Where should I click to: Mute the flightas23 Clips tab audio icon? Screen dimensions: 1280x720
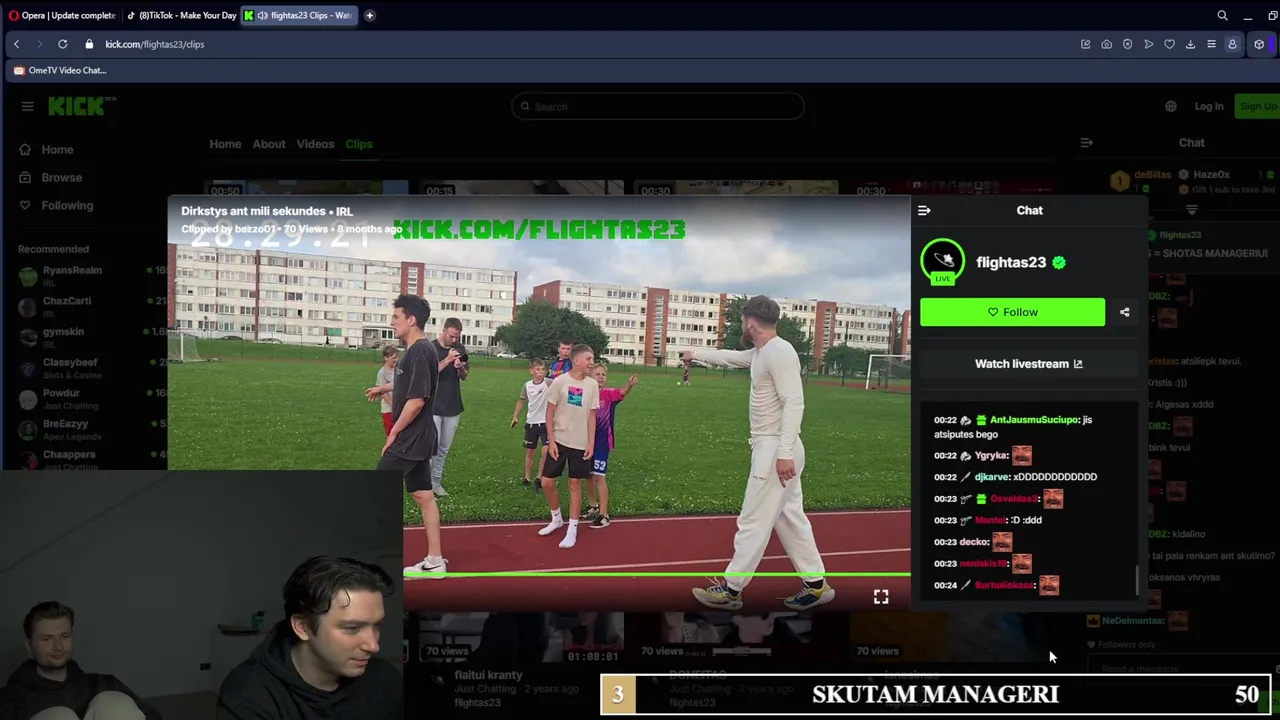click(x=261, y=15)
